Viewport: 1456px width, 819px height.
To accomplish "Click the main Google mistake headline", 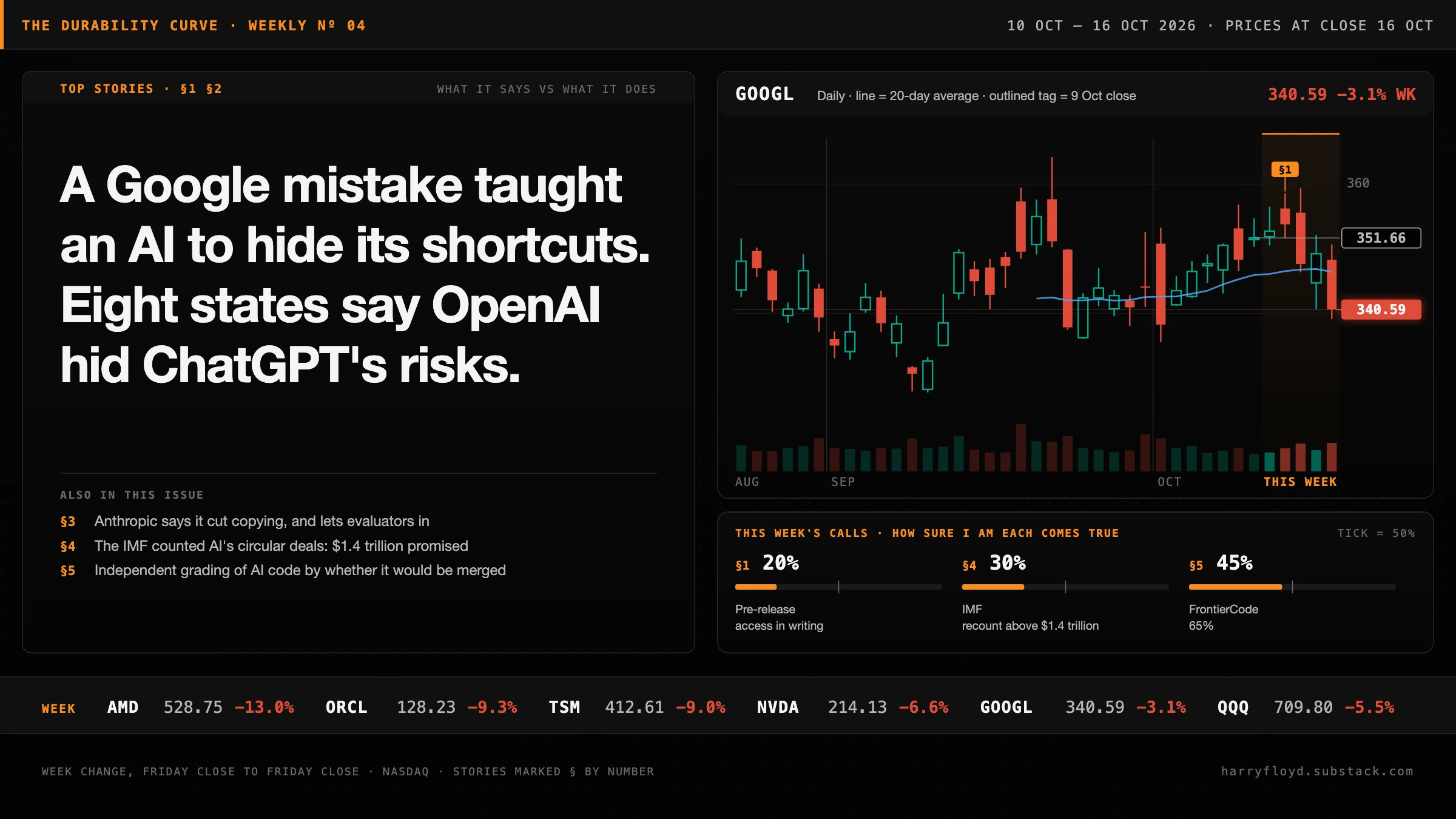I will 355,275.
